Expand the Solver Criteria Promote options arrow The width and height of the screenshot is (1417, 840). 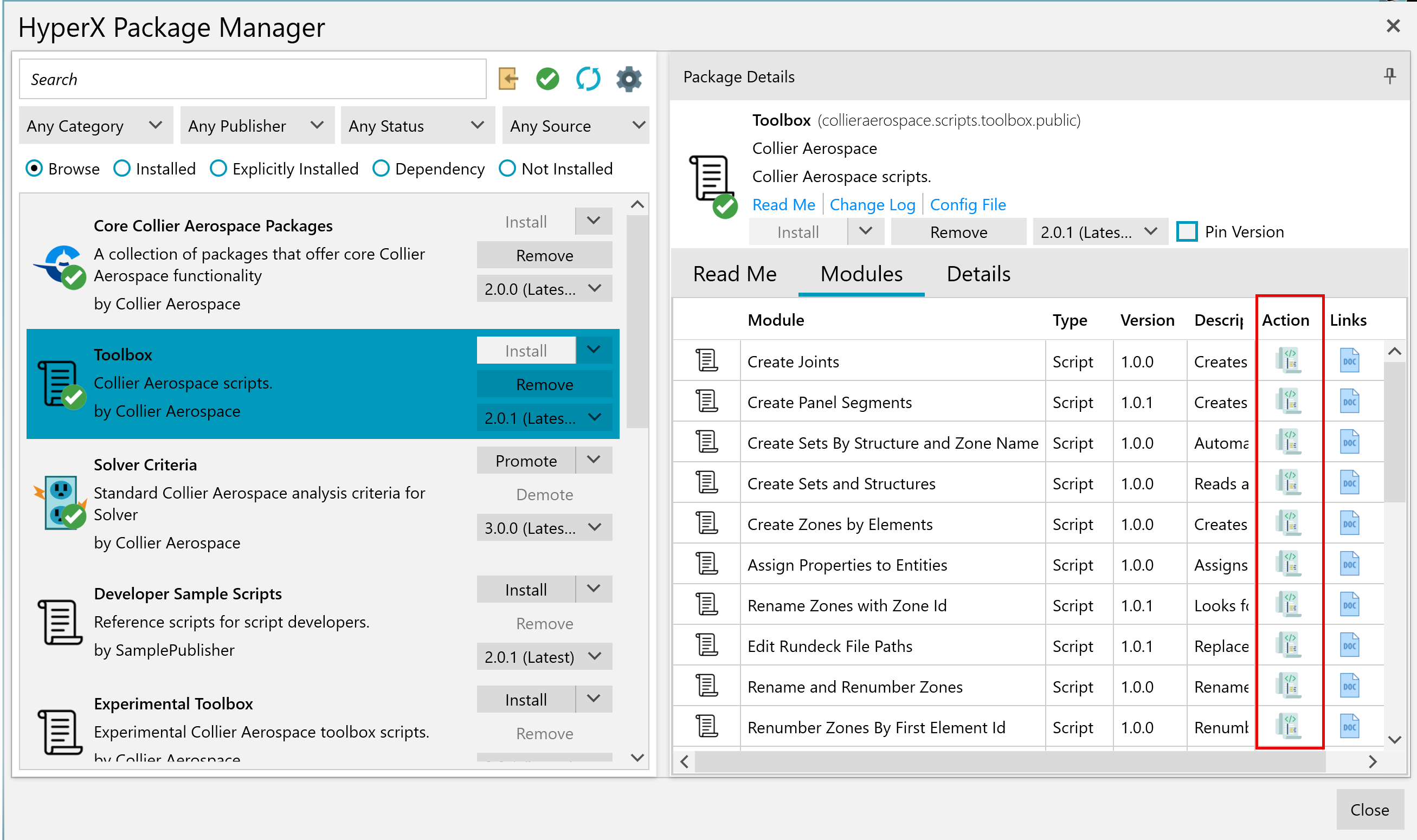(x=593, y=460)
